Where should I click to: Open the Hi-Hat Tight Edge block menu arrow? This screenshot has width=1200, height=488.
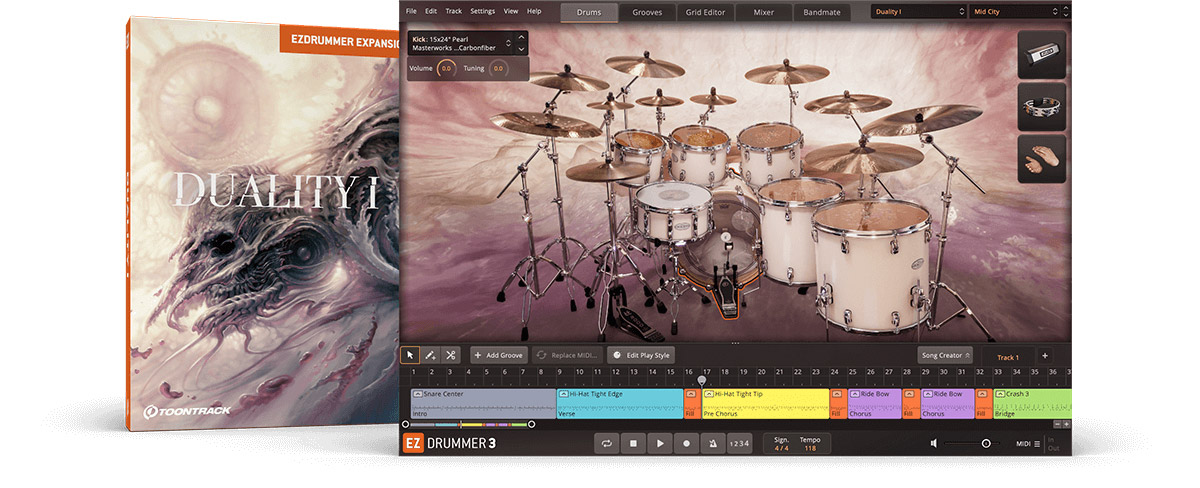tap(563, 394)
